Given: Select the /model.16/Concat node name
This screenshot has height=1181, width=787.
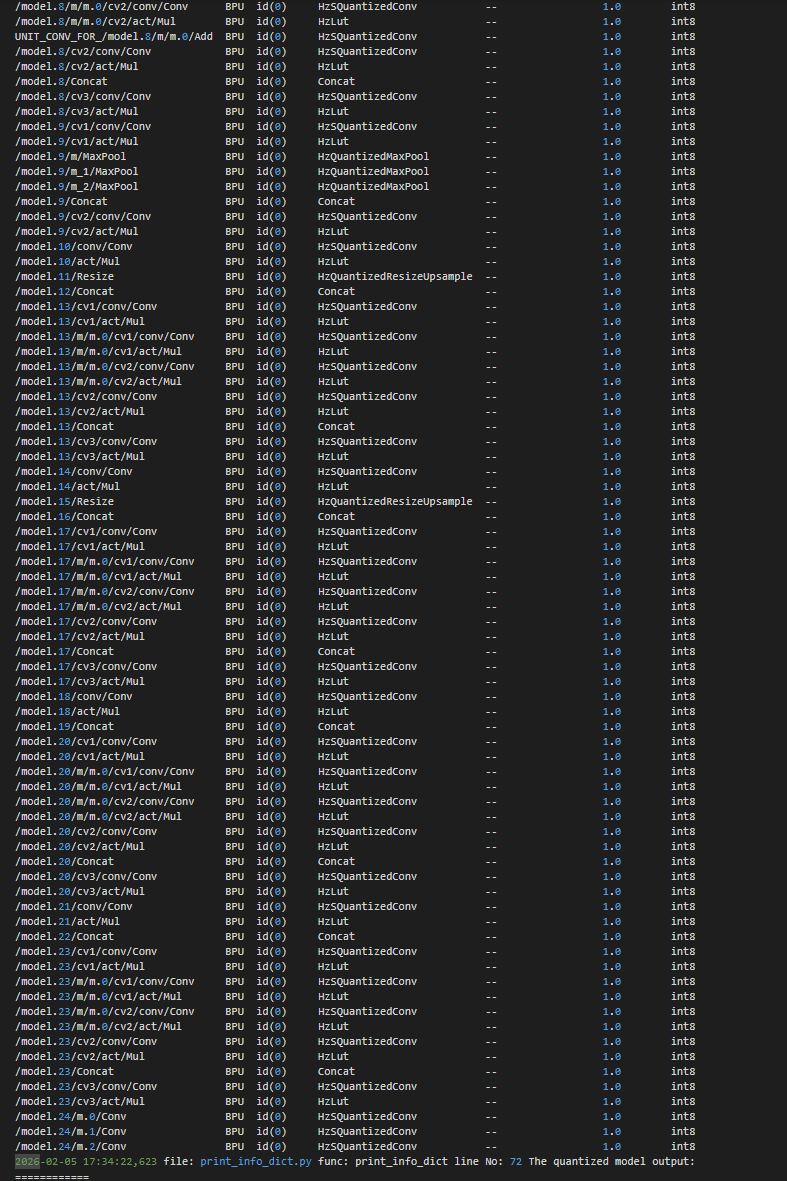Looking at the screenshot, I should click(x=65, y=517).
